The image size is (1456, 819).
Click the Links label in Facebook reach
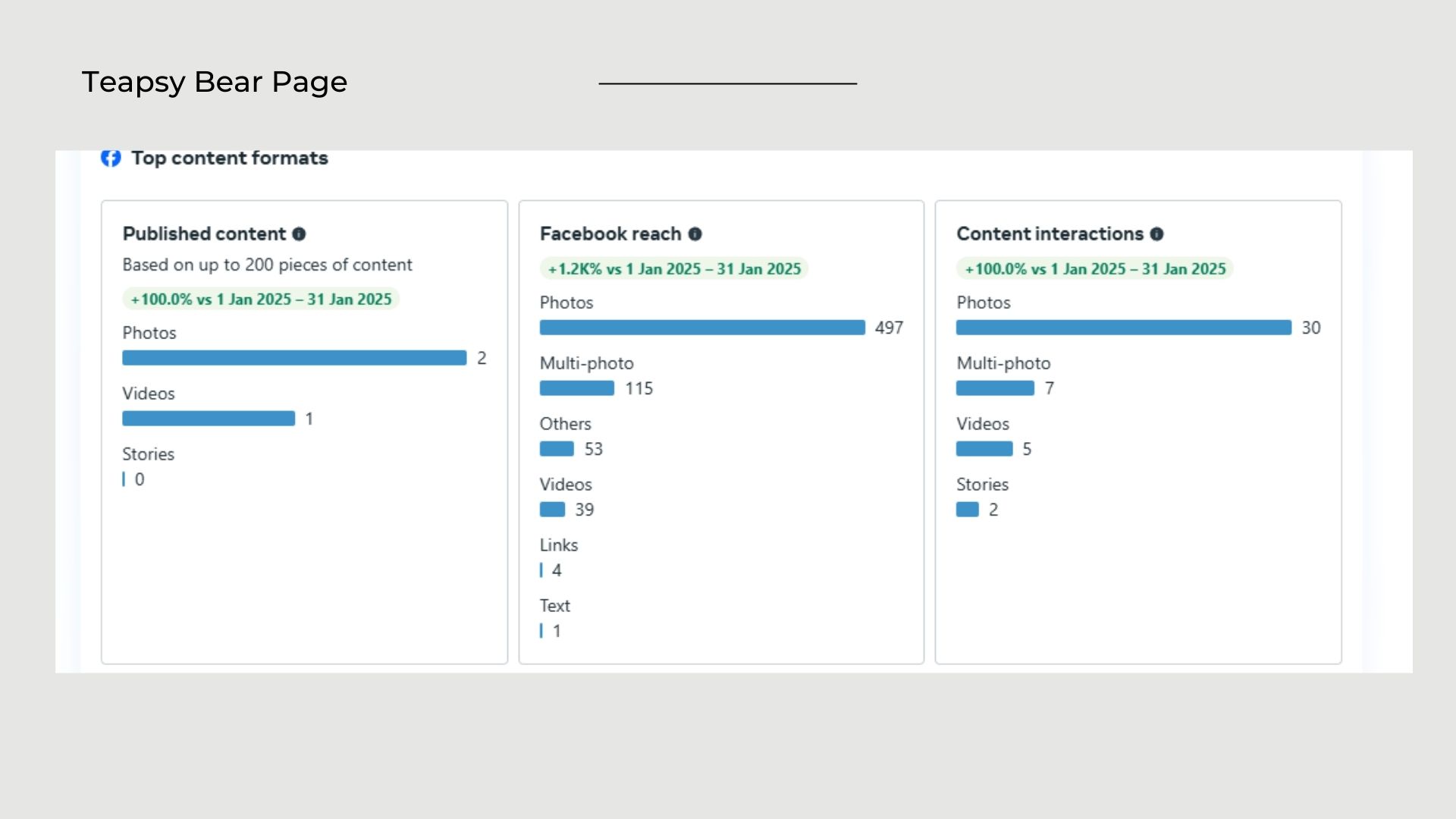(x=558, y=545)
